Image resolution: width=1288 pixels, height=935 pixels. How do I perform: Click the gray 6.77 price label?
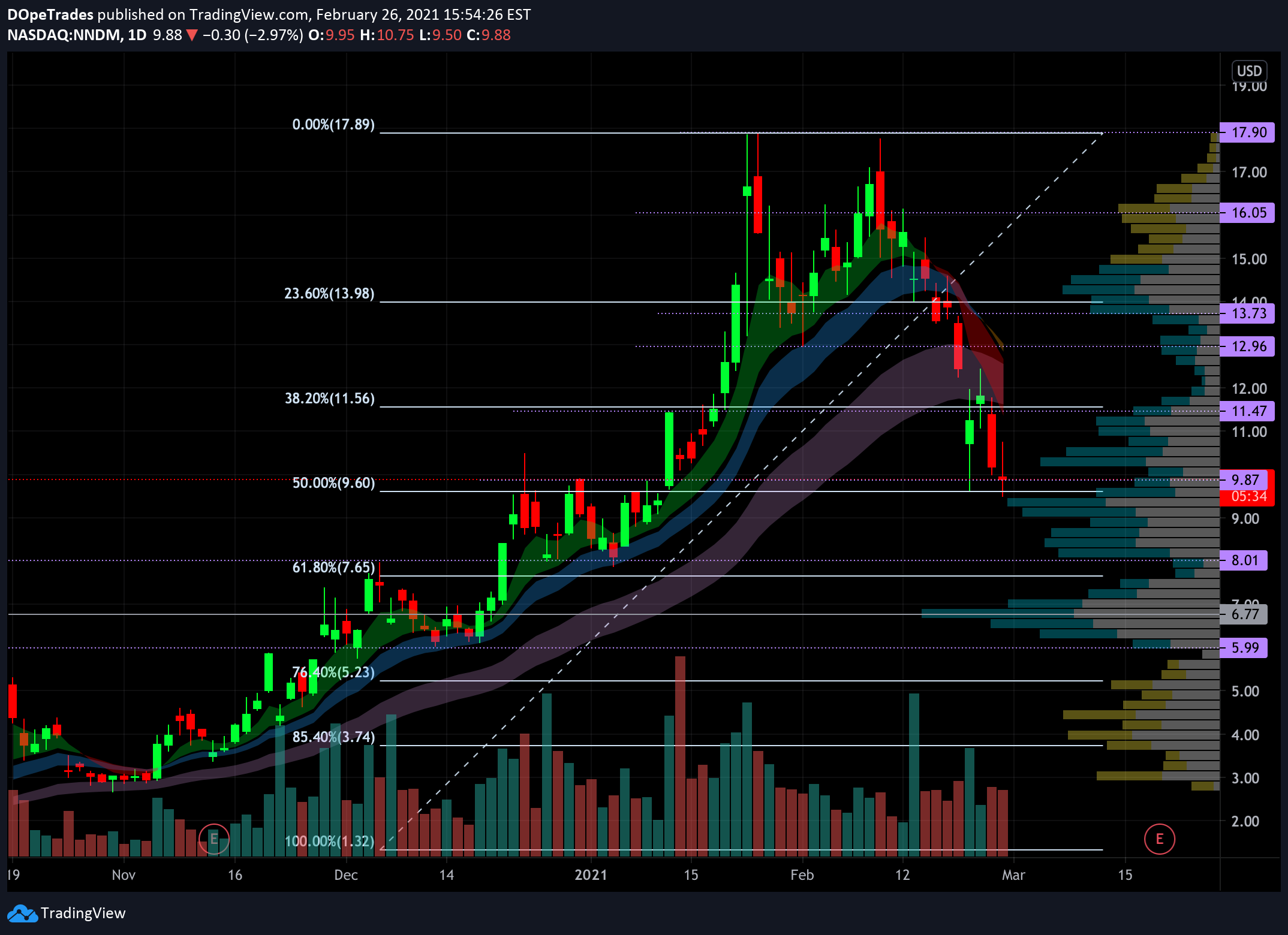coord(1244,614)
